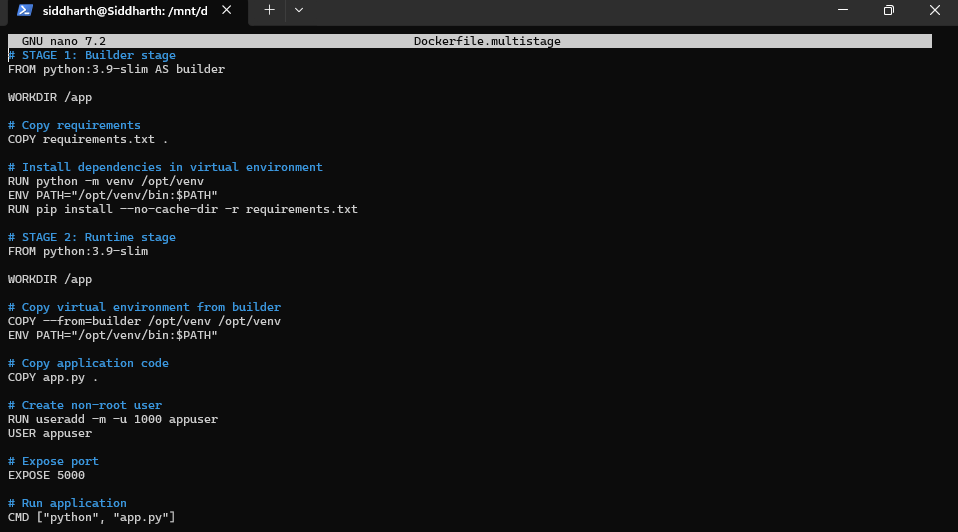The width and height of the screenshot is (958, 532).
Task: Click the Dockerfile.multistage filename in nano header
Action: 487,41
